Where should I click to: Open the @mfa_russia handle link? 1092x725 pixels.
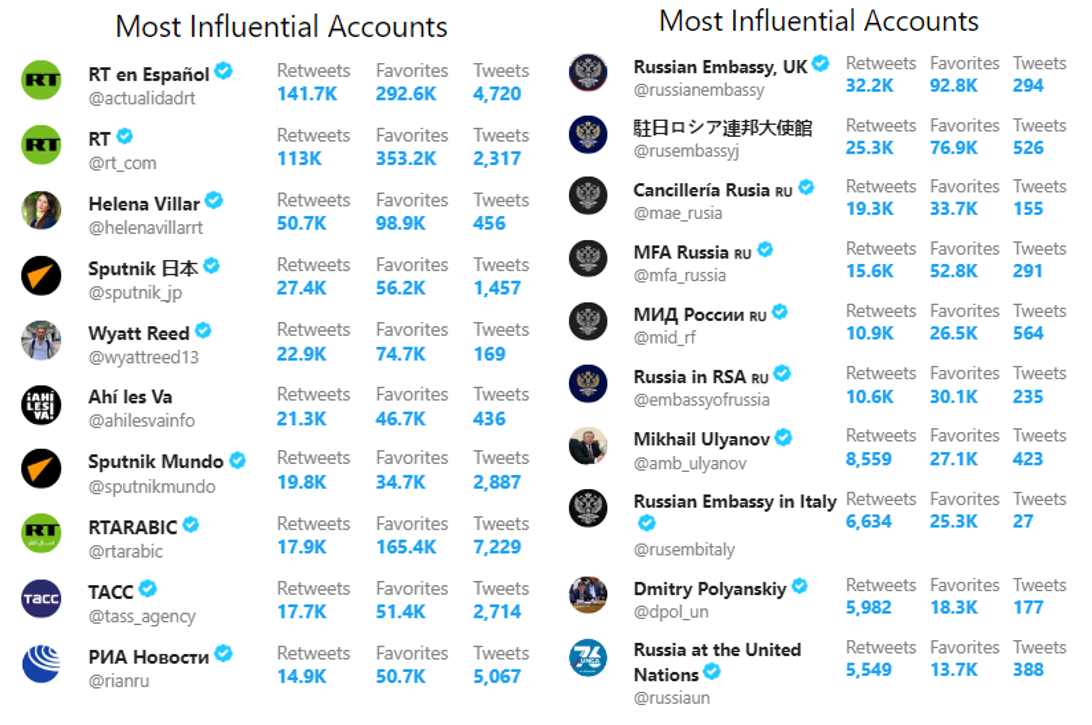(680, 275)
